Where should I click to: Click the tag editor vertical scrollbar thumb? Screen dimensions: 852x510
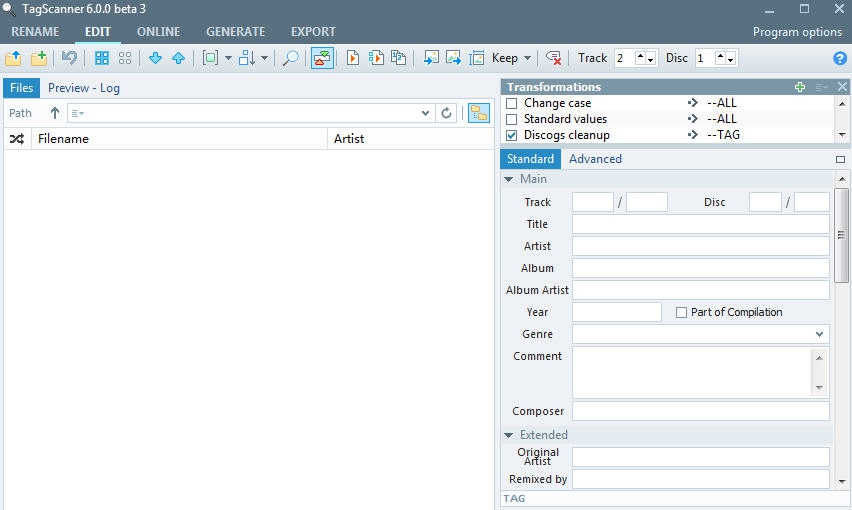(841, 235)
